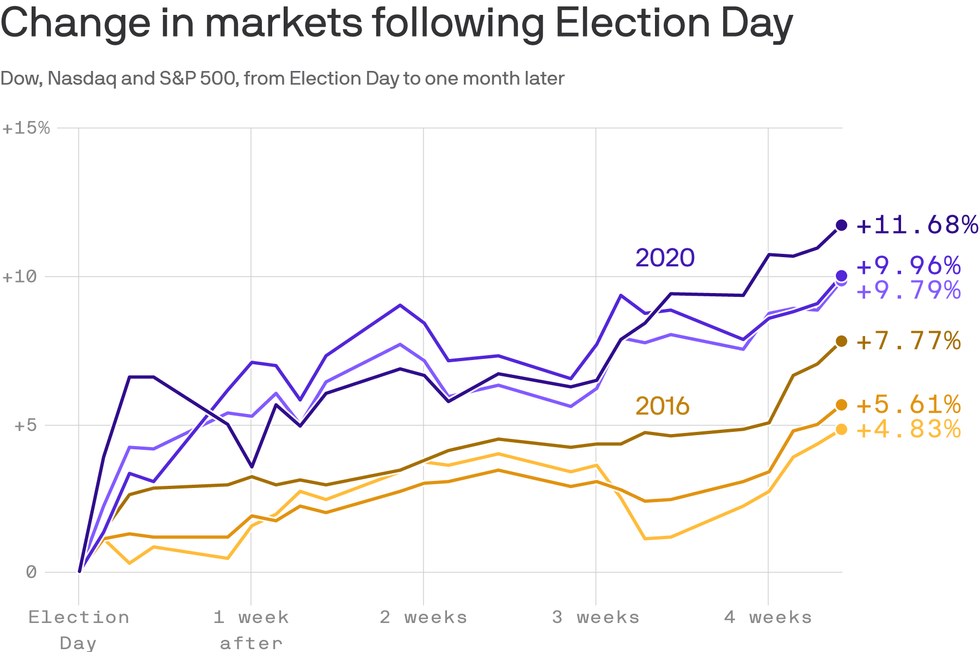
Task: Click the 2016 series label
Action: tap(662, 406)
